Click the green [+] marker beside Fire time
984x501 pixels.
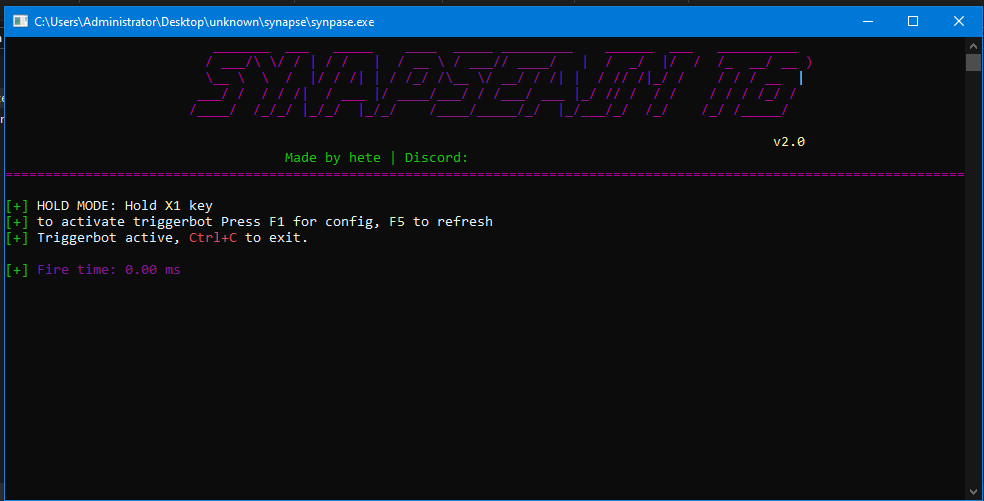point(17,270)
